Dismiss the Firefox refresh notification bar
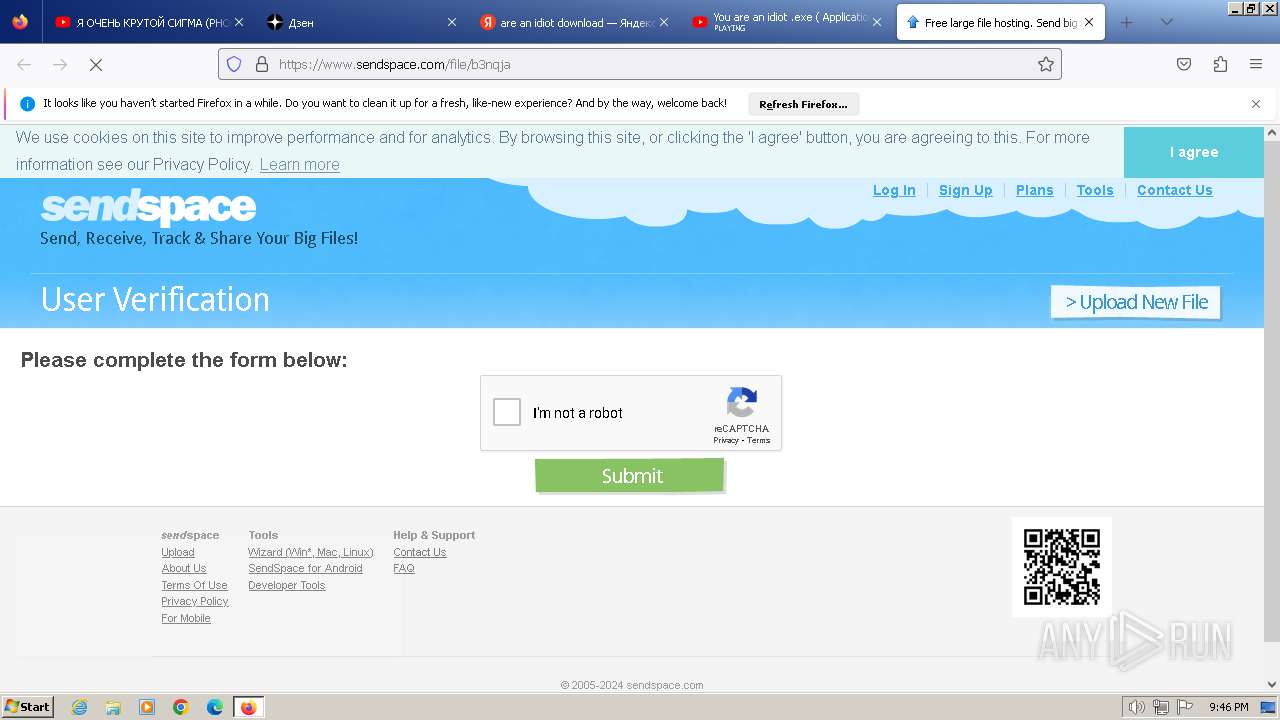Viewport: 1280px width, 720px height. [1256, 104]
